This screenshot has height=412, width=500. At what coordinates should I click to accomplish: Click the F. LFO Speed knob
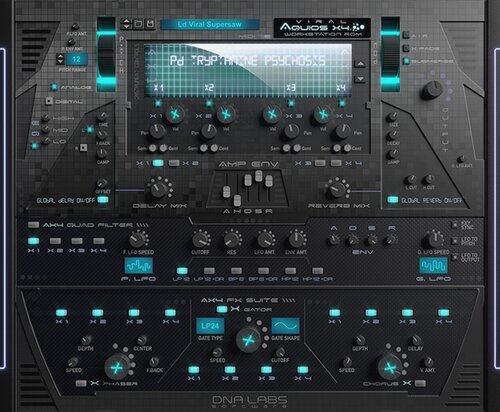coord(137,239)
